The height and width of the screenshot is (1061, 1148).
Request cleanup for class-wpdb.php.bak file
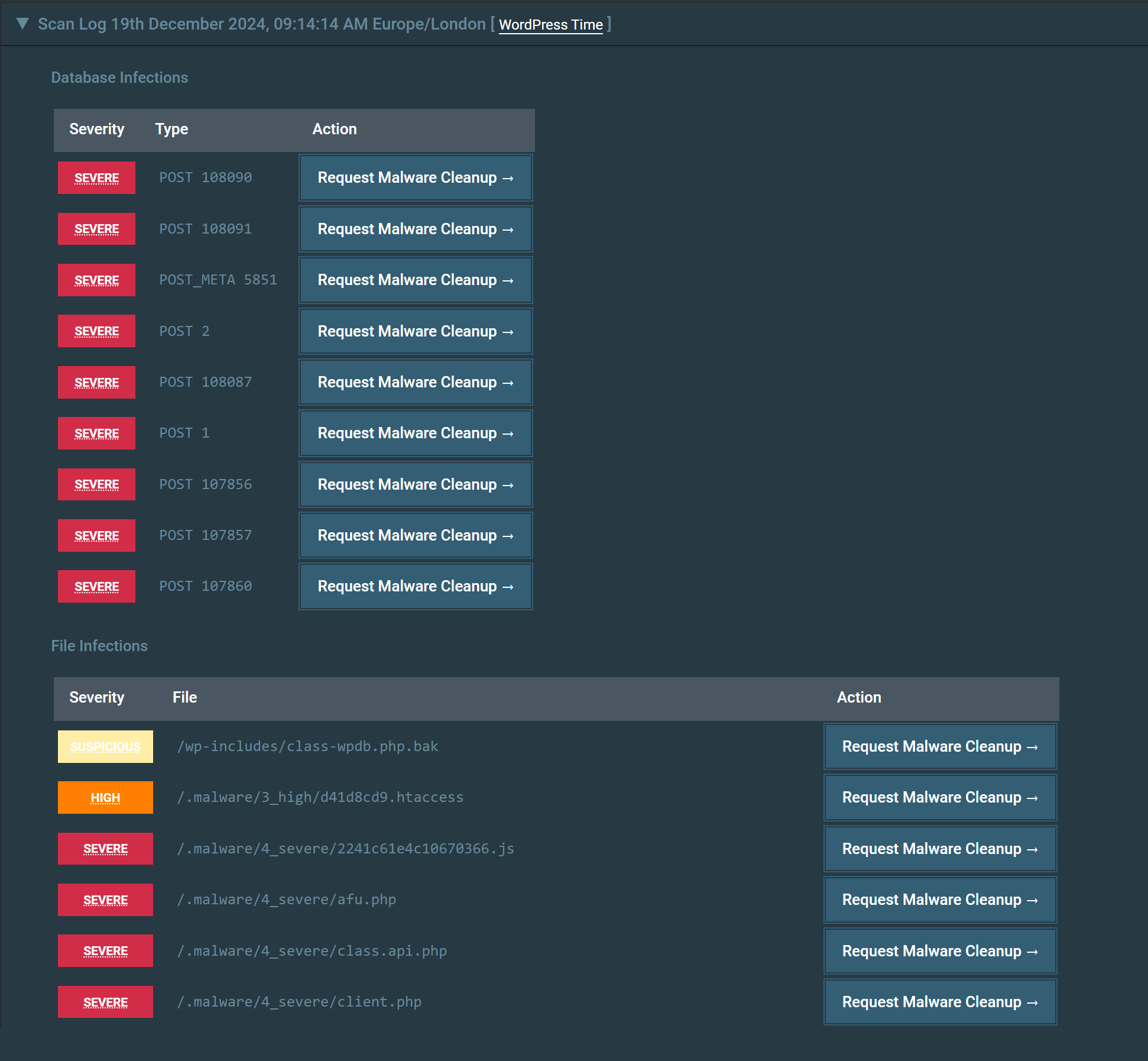940,747
